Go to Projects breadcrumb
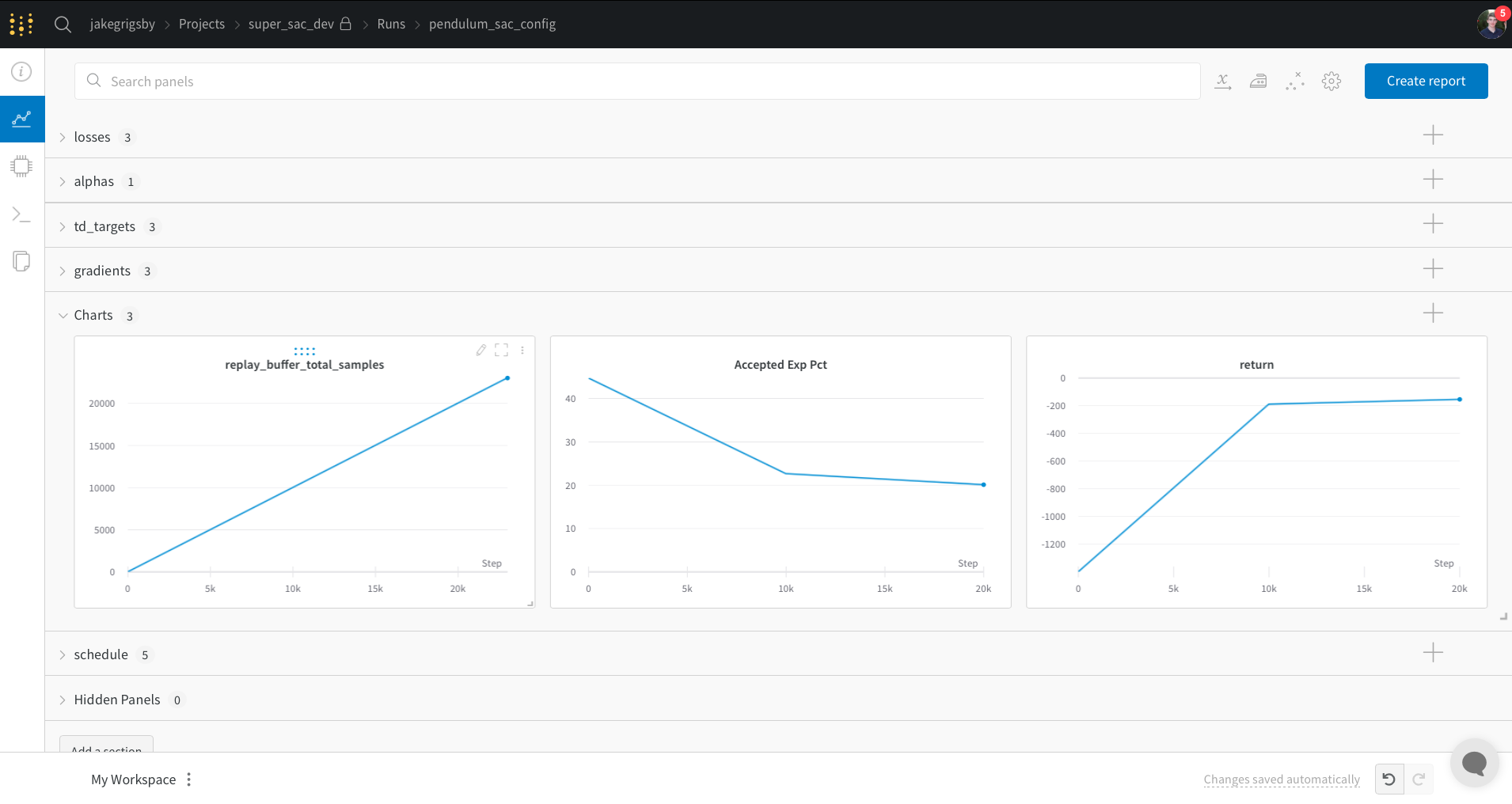This screenshot has width=1512, height=804. click(x=202, y=24)
